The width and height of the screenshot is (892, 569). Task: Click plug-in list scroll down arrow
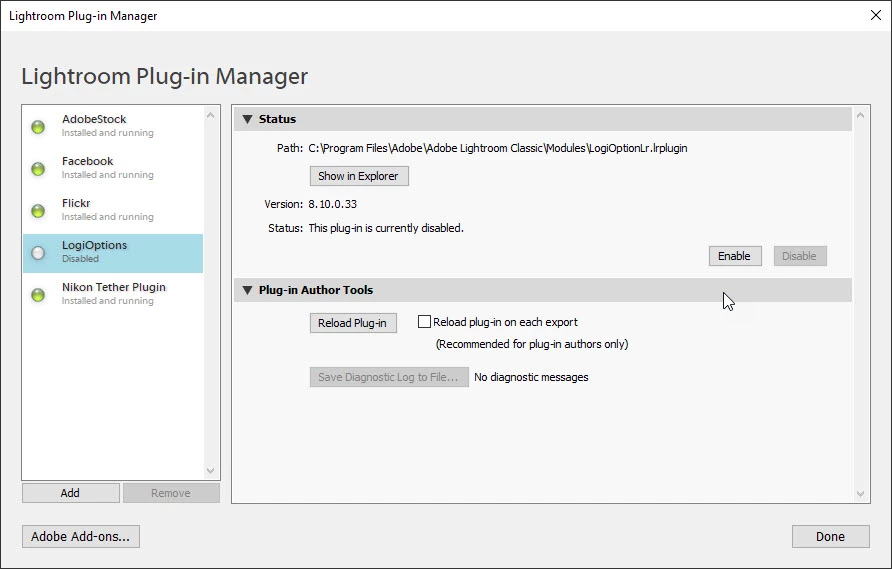(210, 471)
